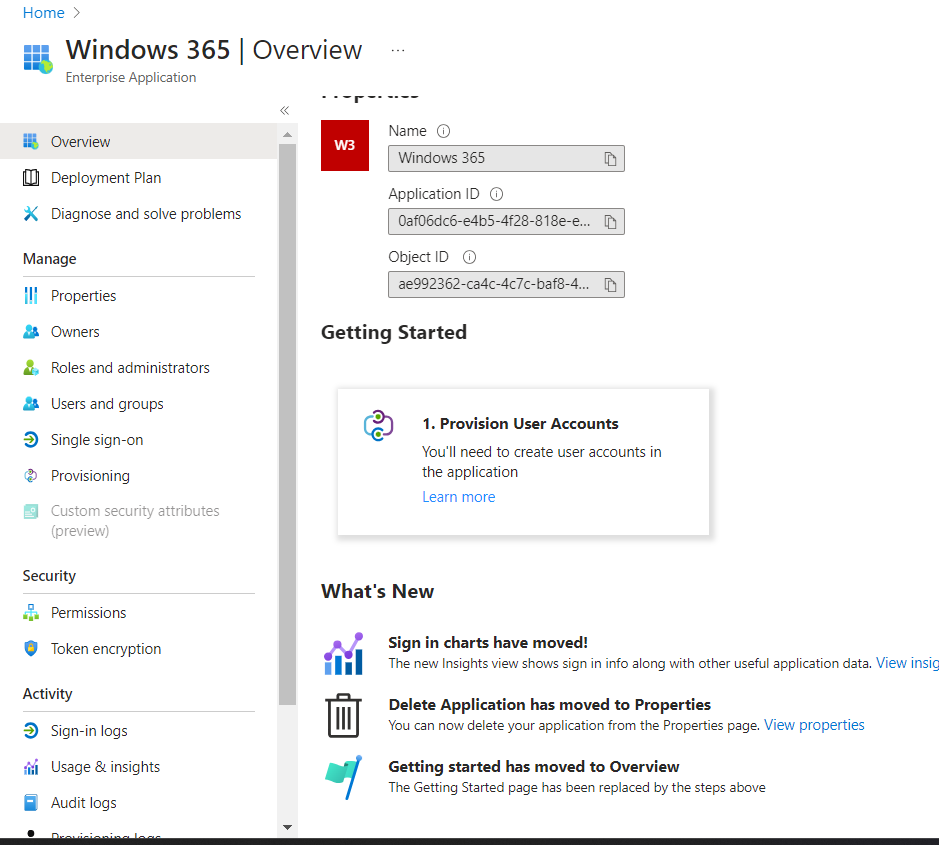Viewport: 939px width, 845px height.
Task: Click the Name field containing Windows 365
Action: tap(506, 159)
